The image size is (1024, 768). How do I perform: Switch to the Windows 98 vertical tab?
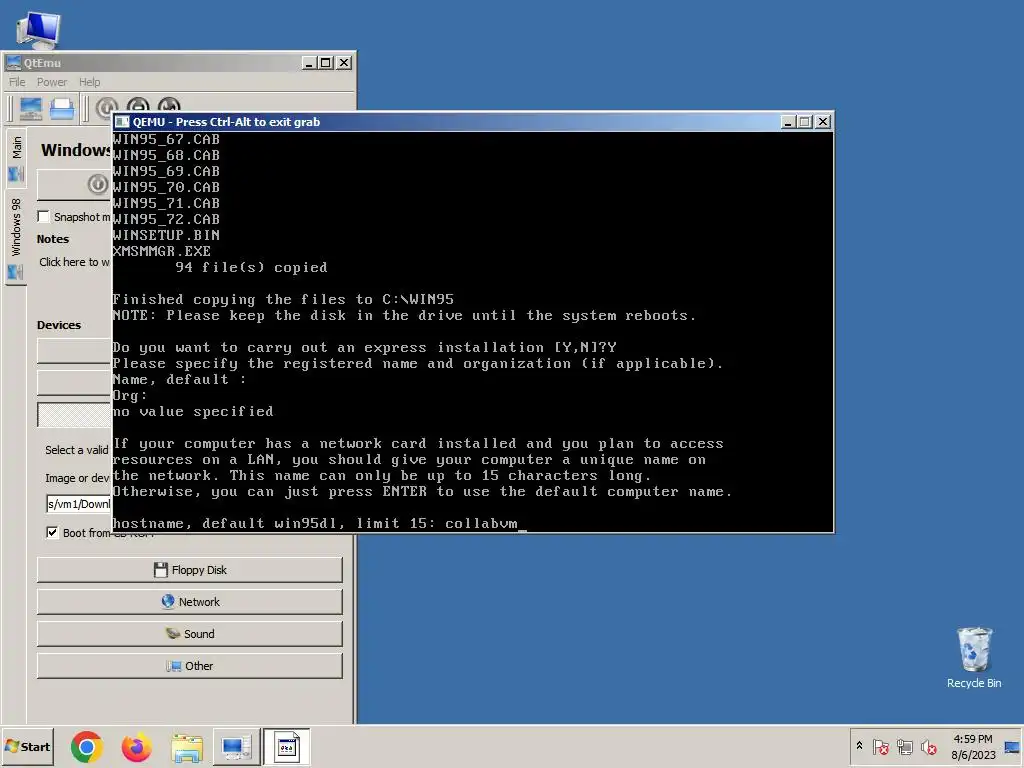coord(16,237)
